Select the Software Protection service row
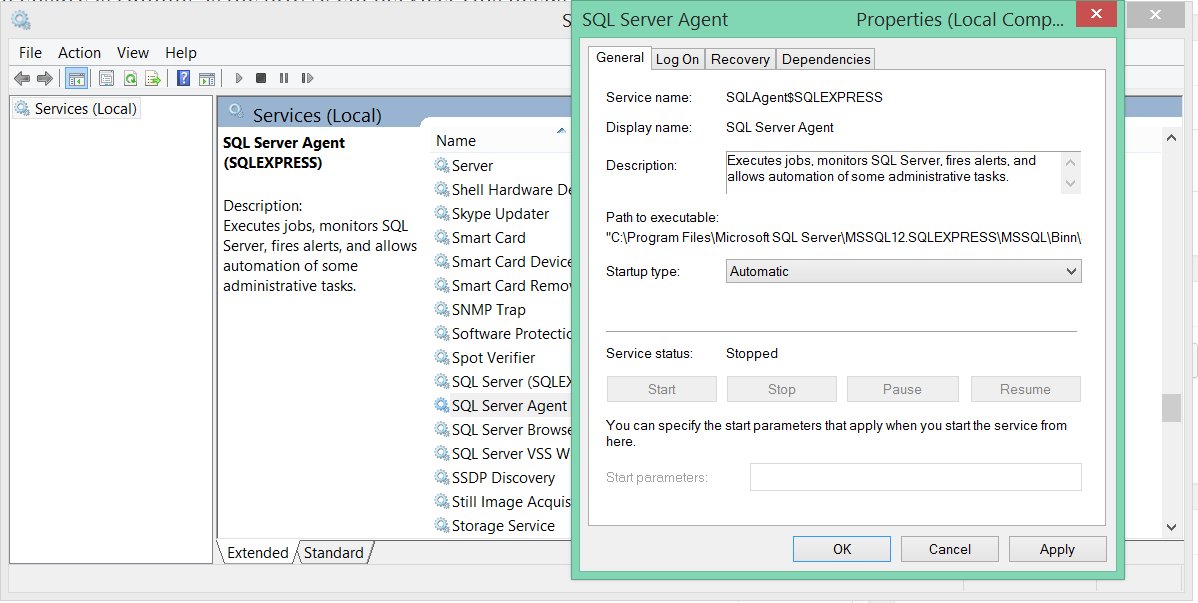Viewport: 1198px width, 603px height. (502, 333)
